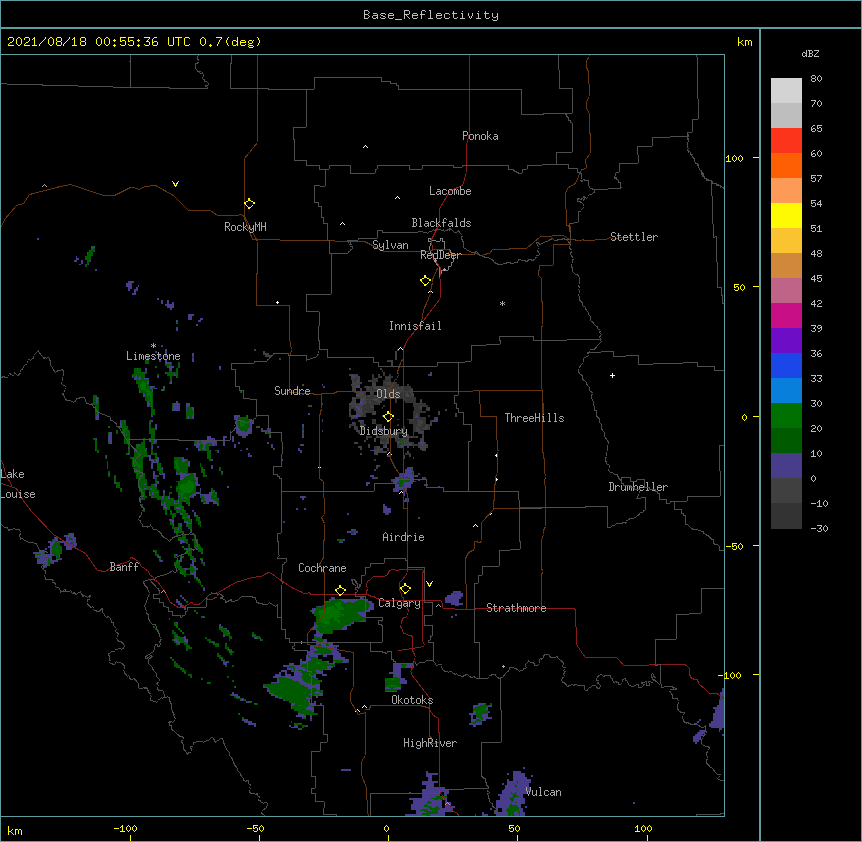Click the 80 value on dBZ scale
Screen dimensions: 862x842
tap(816, 78)
